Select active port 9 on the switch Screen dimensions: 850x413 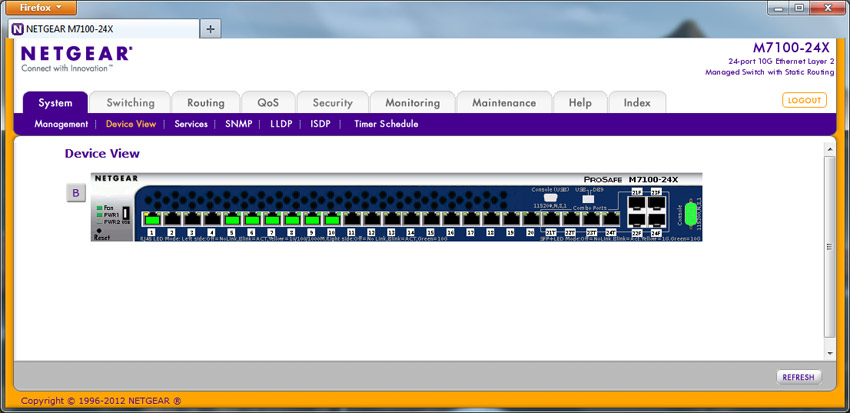pos(312,219)
